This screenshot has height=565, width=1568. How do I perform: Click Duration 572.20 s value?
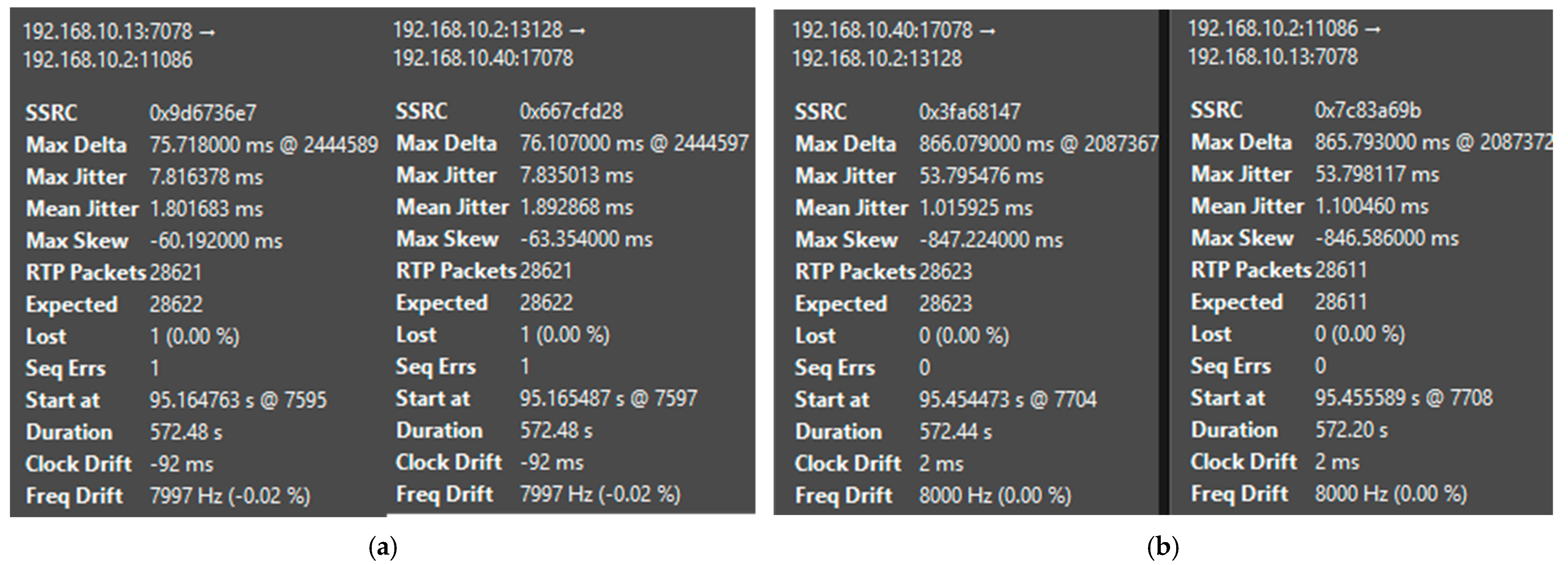pos(1351,430)
